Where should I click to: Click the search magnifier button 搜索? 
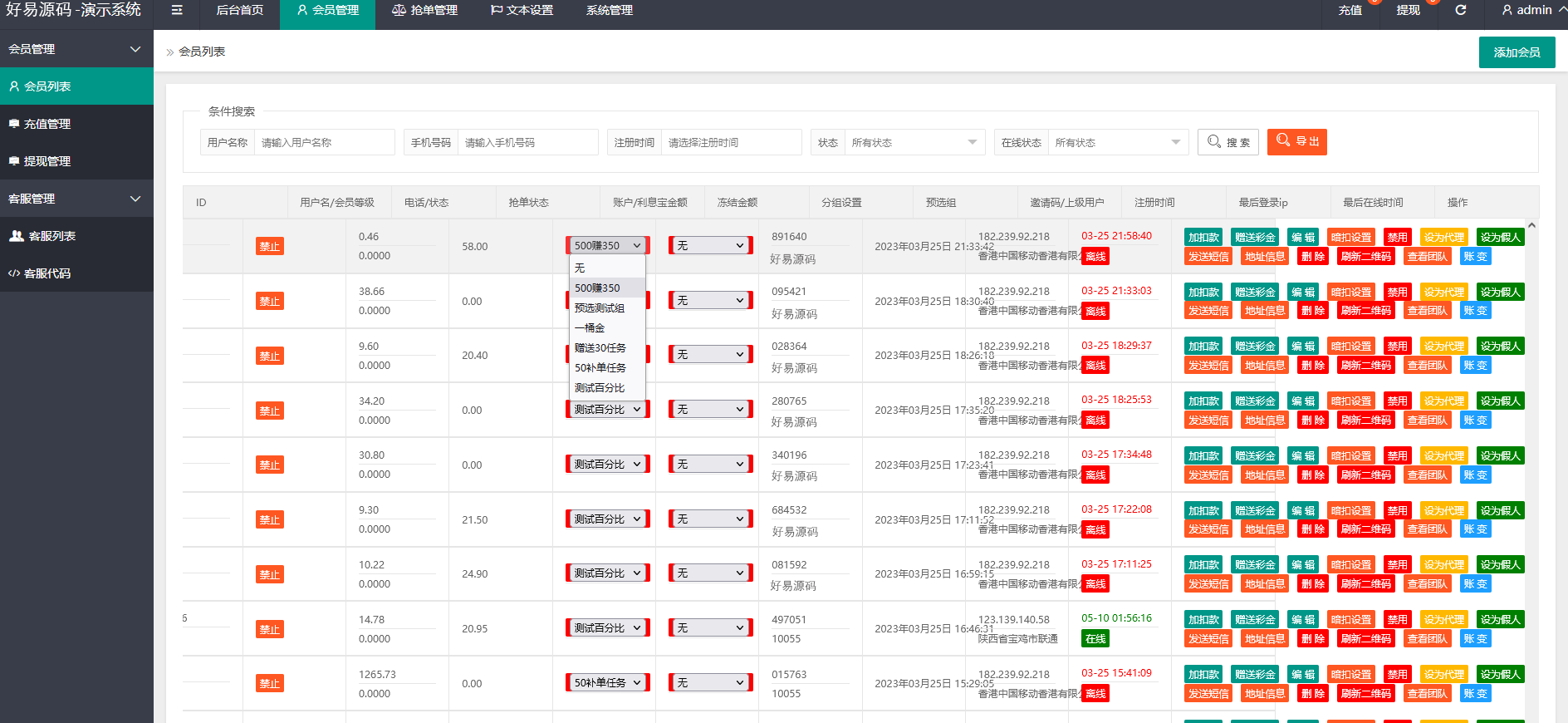tap(1228, 142)
